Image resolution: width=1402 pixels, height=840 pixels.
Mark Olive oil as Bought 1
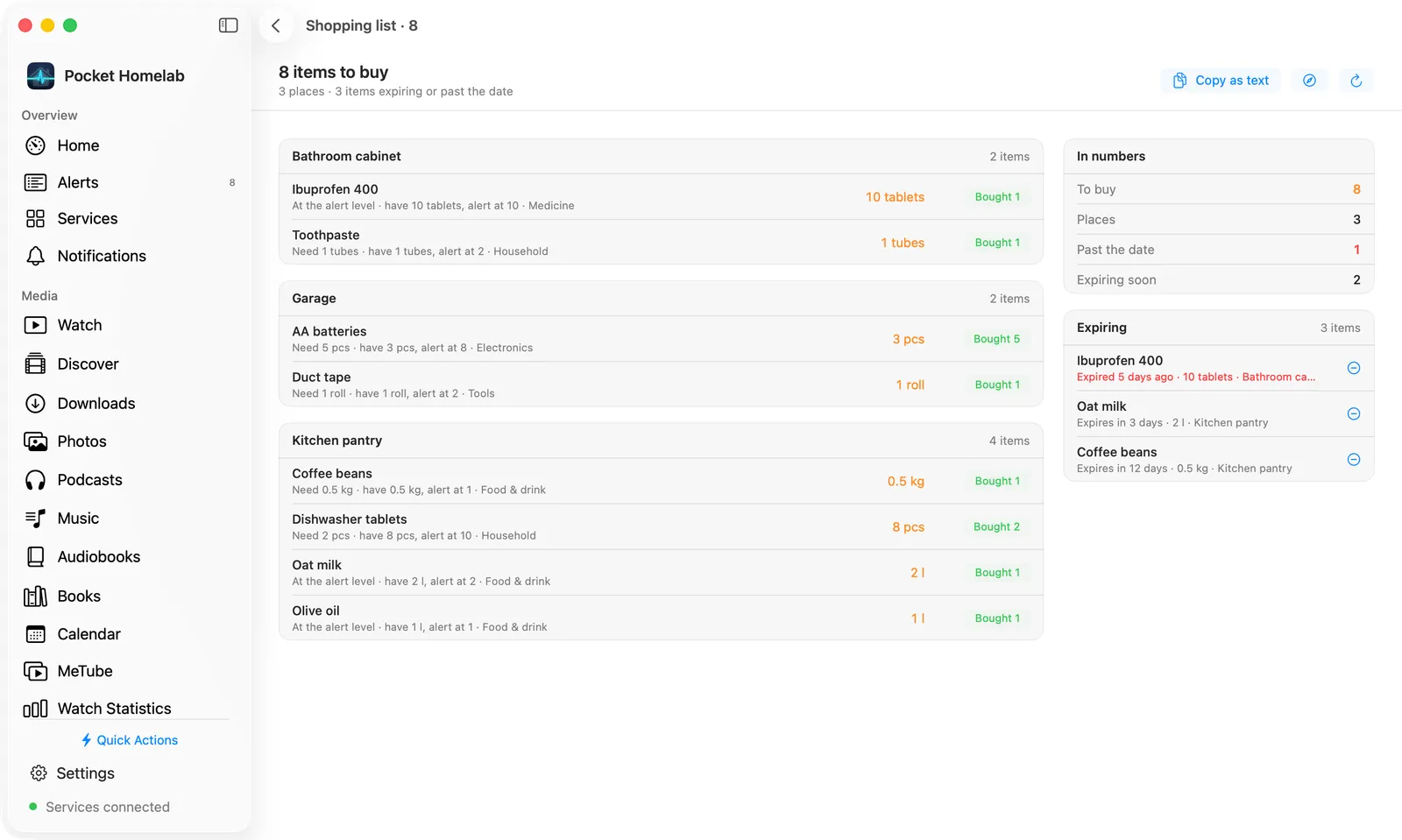point(997,618)
